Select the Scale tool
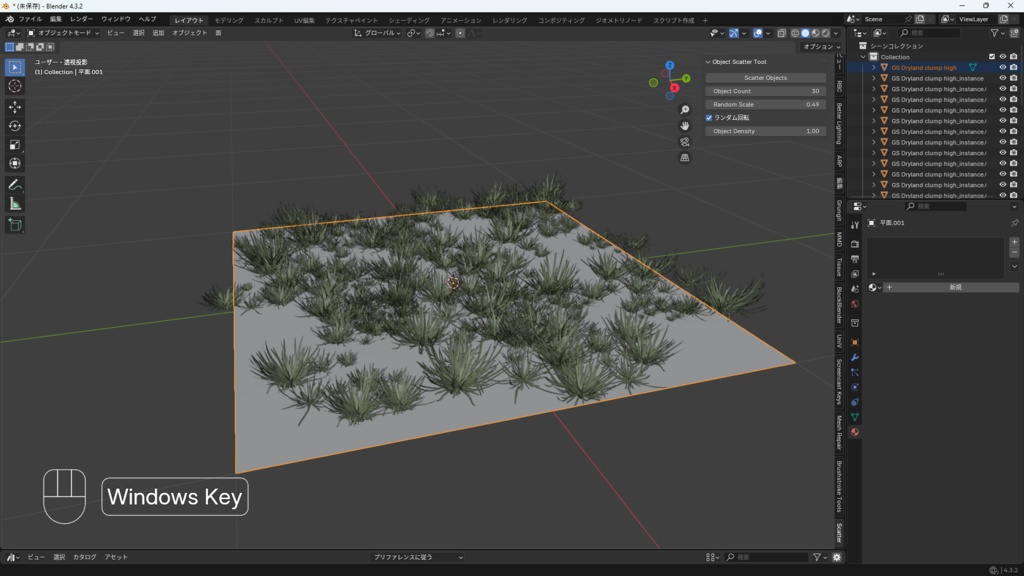The height and width of the screenshot is (576, 1024). pos(14,144)
